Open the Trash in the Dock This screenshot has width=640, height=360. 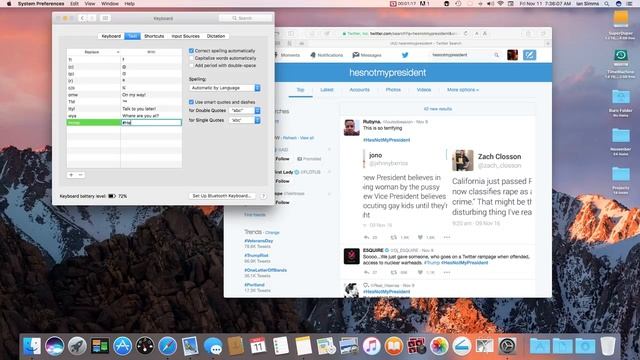[608, 346]
